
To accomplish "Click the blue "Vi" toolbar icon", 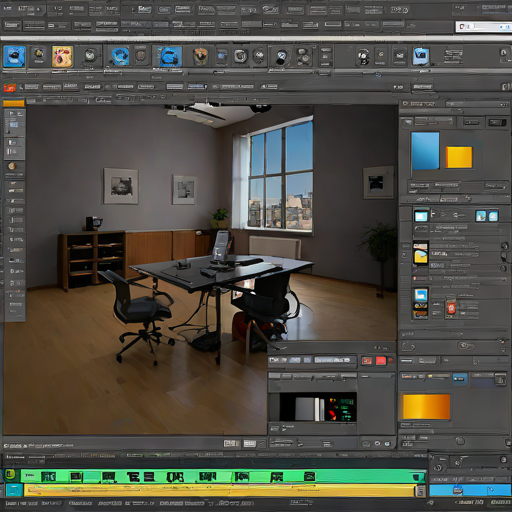I will (x=421, y=56).
